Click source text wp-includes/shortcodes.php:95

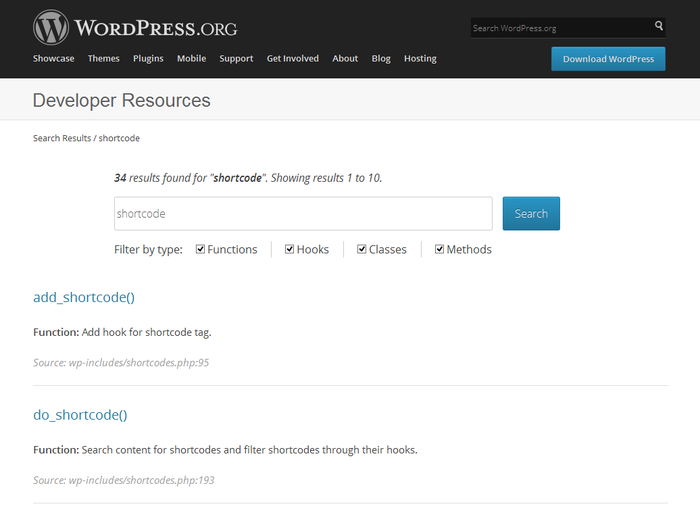(138, 363)
